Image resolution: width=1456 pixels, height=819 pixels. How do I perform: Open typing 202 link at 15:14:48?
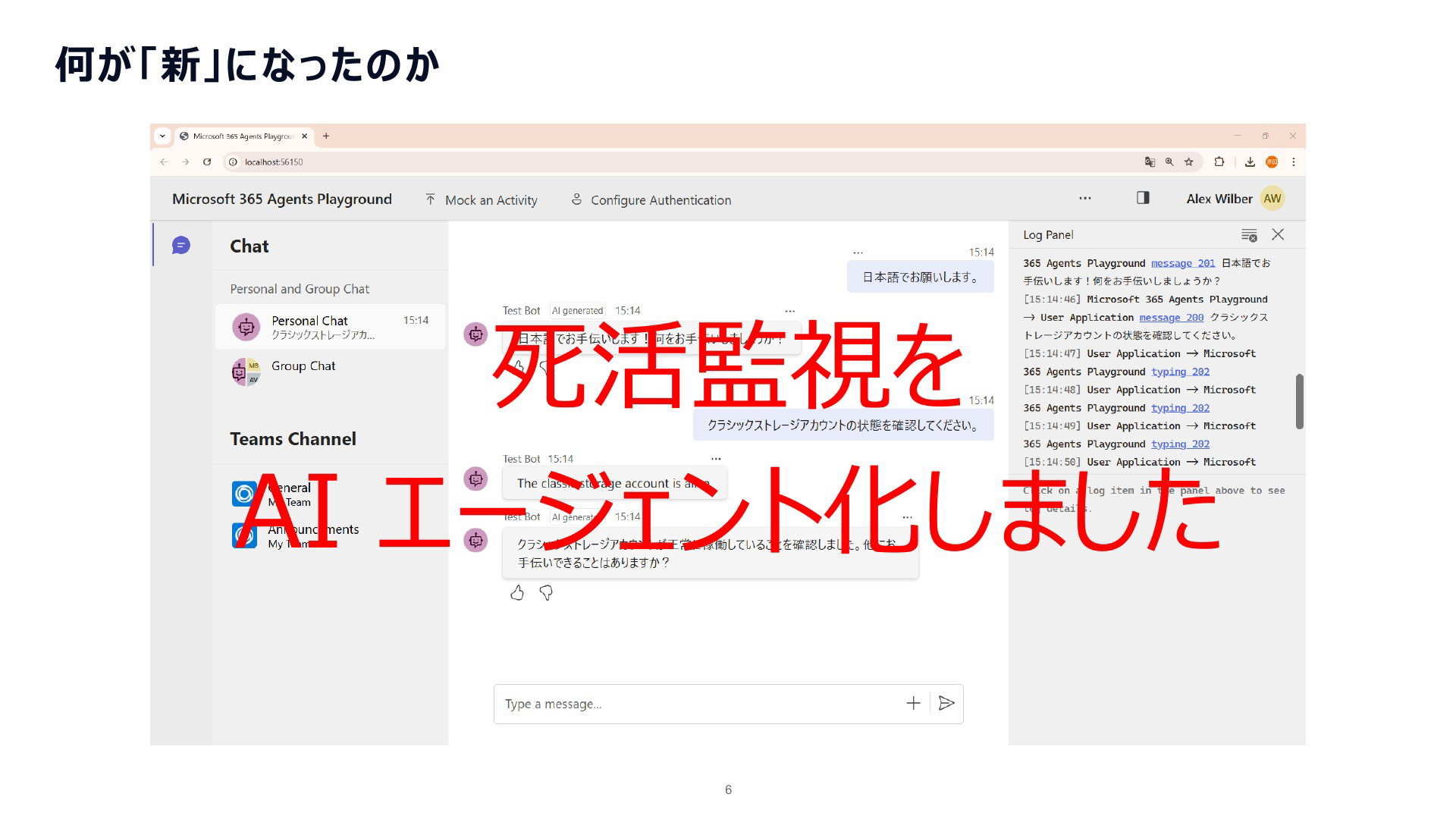[1180, 408]
